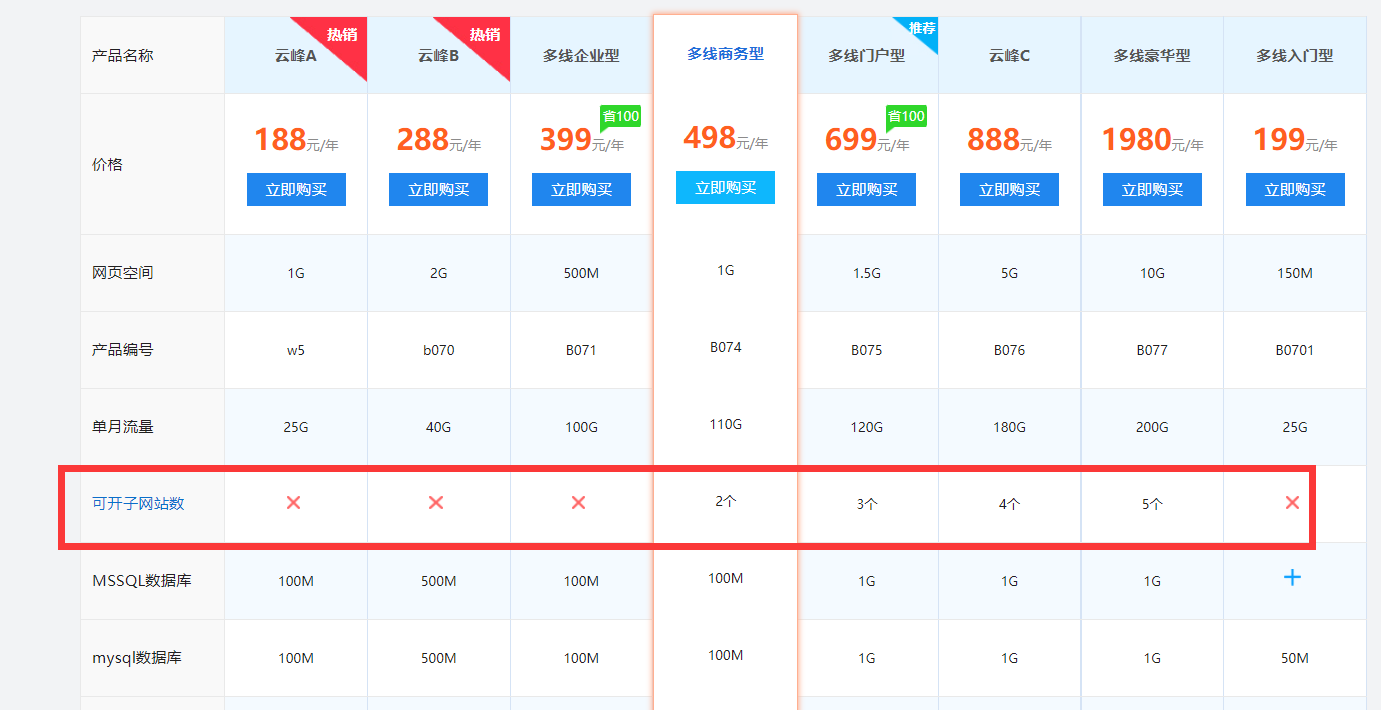Select the 多线商务型 column header
Image resolution: width=1381 pixels, height=710 pixels.
[725, 54]
